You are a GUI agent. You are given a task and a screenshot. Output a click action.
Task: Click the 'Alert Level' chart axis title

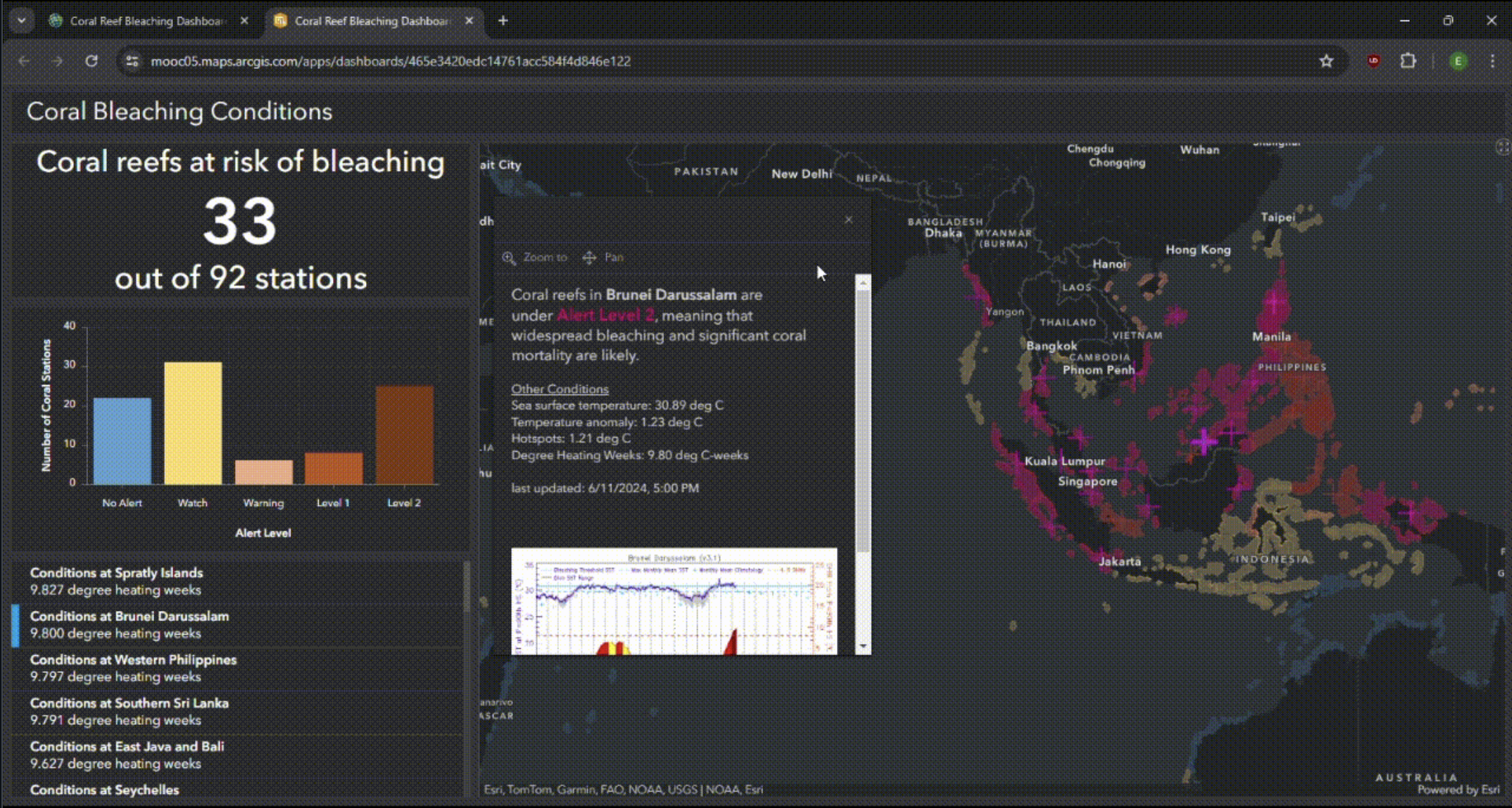(263, 533)
